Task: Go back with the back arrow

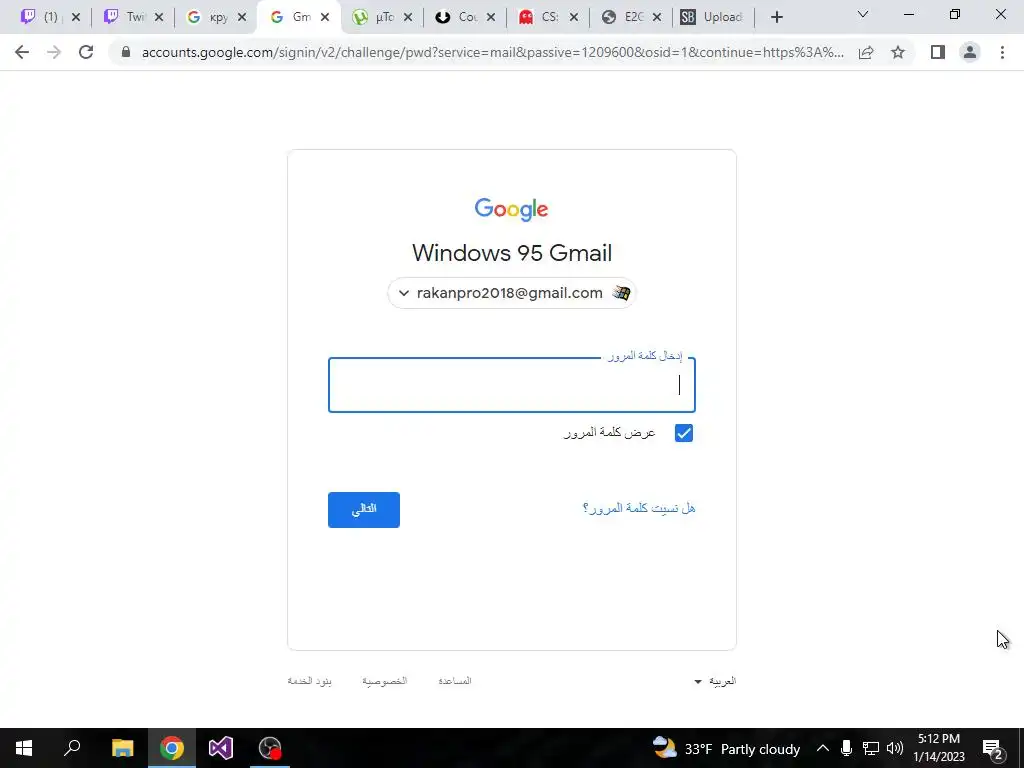Action: pyautogui.click(x=22, y=52)
